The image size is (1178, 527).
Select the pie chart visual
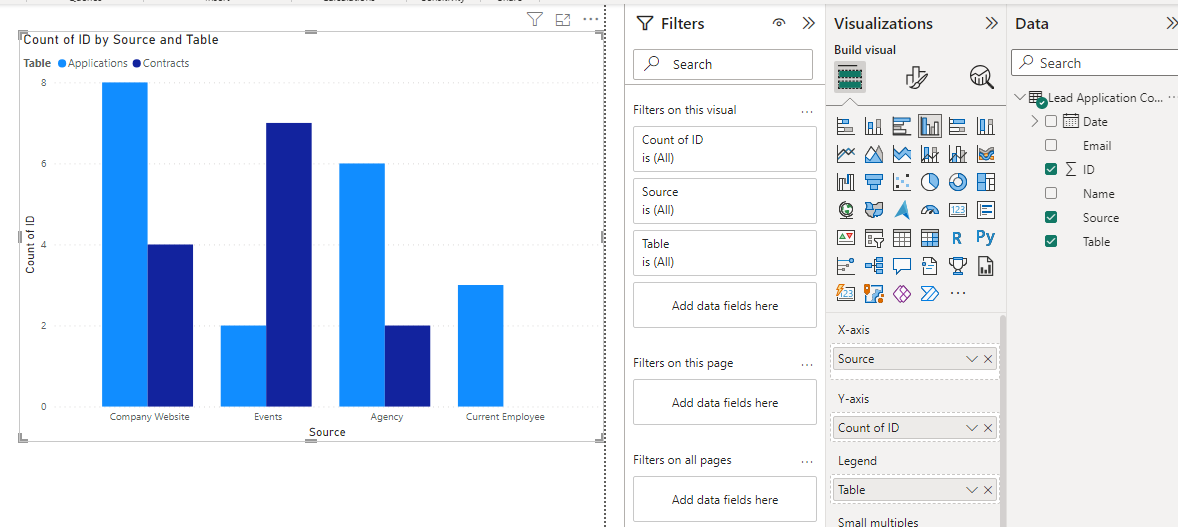pyautogui.click(x=929, y=182)
